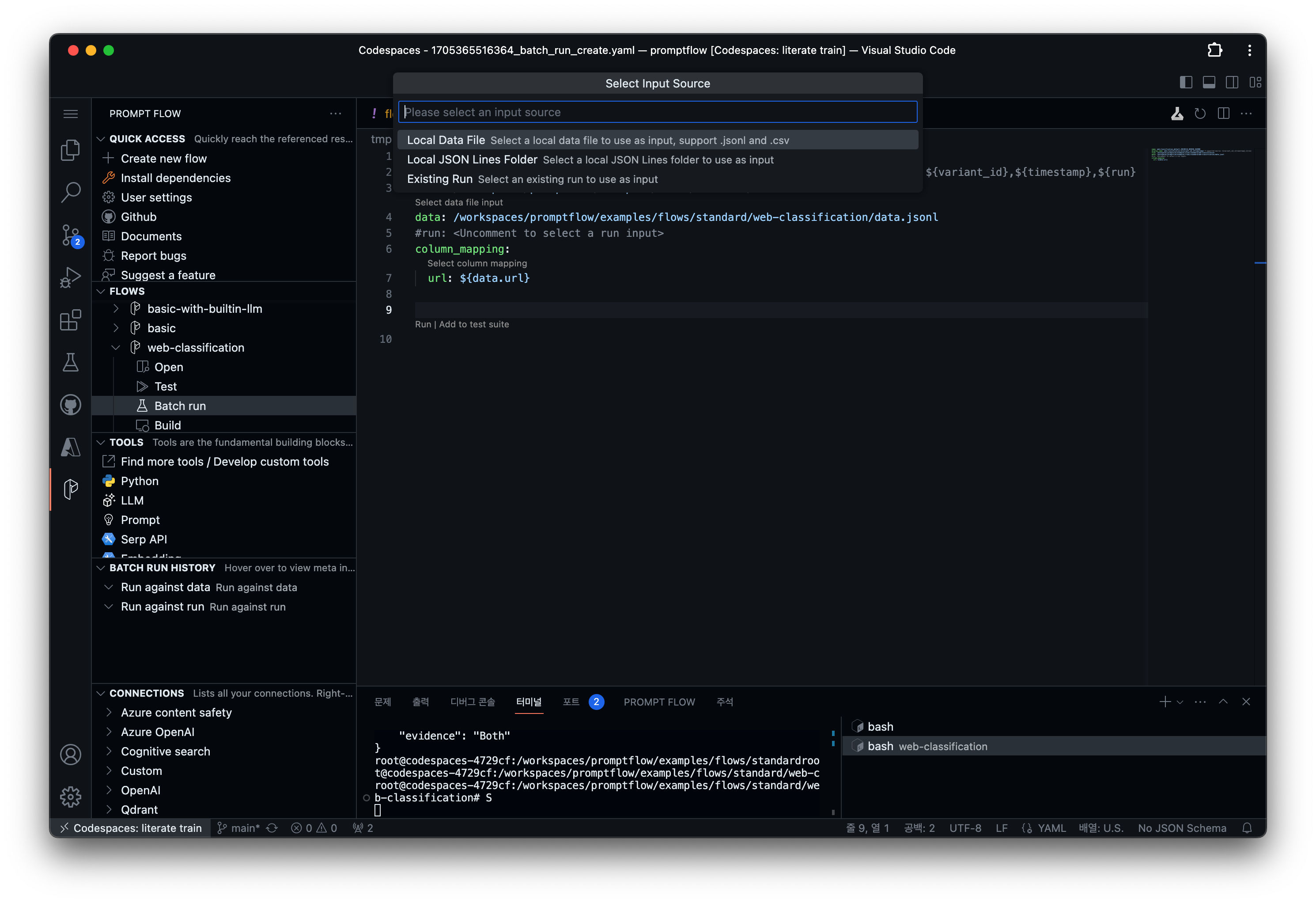Close the terminal panel

[1246, 702]
